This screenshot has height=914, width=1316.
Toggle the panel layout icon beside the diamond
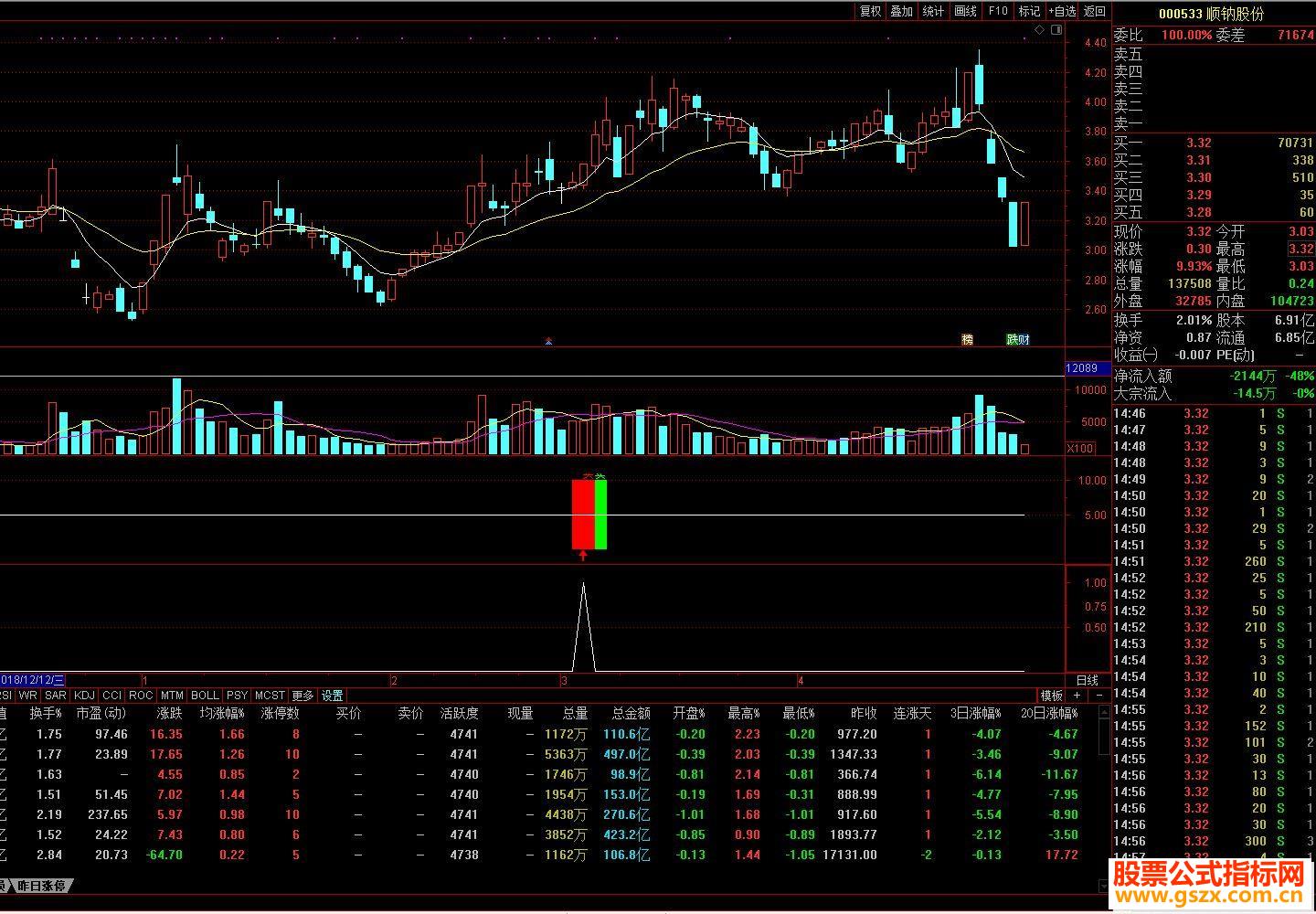pyautogui.click(x=1056, y=30)
